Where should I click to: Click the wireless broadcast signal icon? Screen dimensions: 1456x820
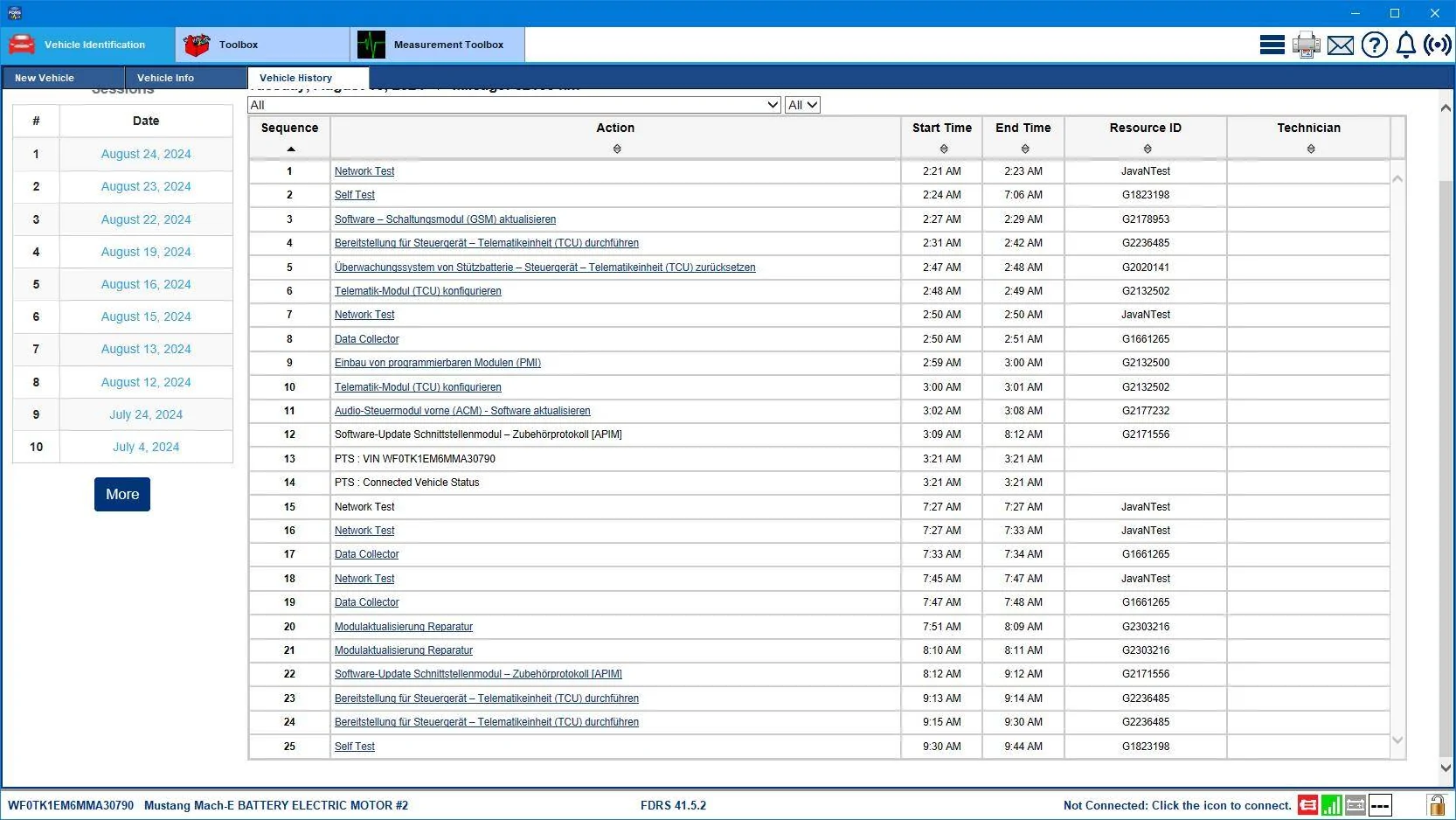[1438, 45]
